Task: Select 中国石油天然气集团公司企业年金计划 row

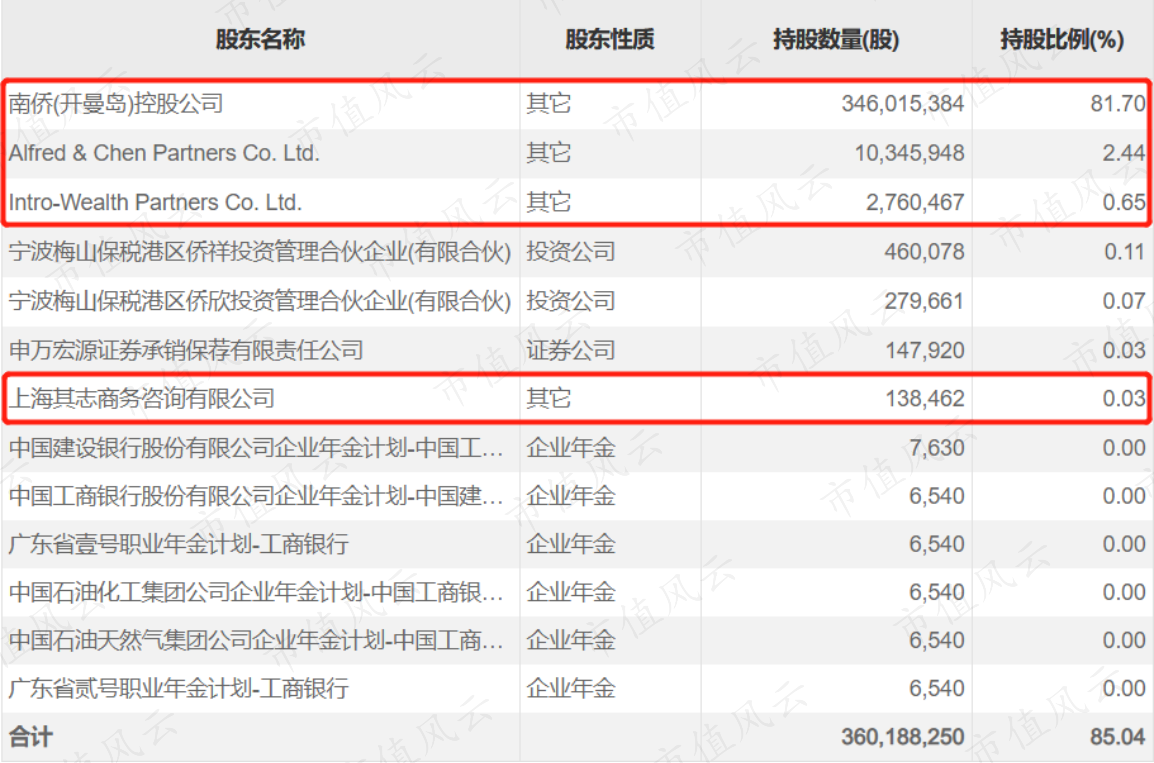Action: (x=256, y=641)
